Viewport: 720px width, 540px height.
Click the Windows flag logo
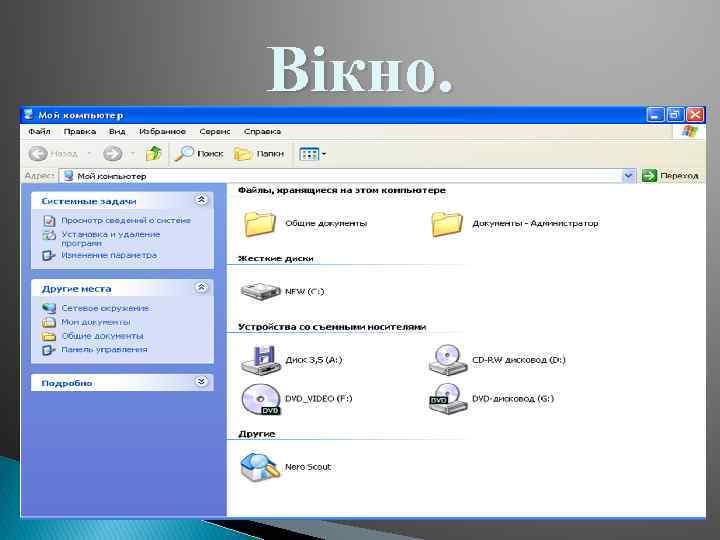click(689, 131)
